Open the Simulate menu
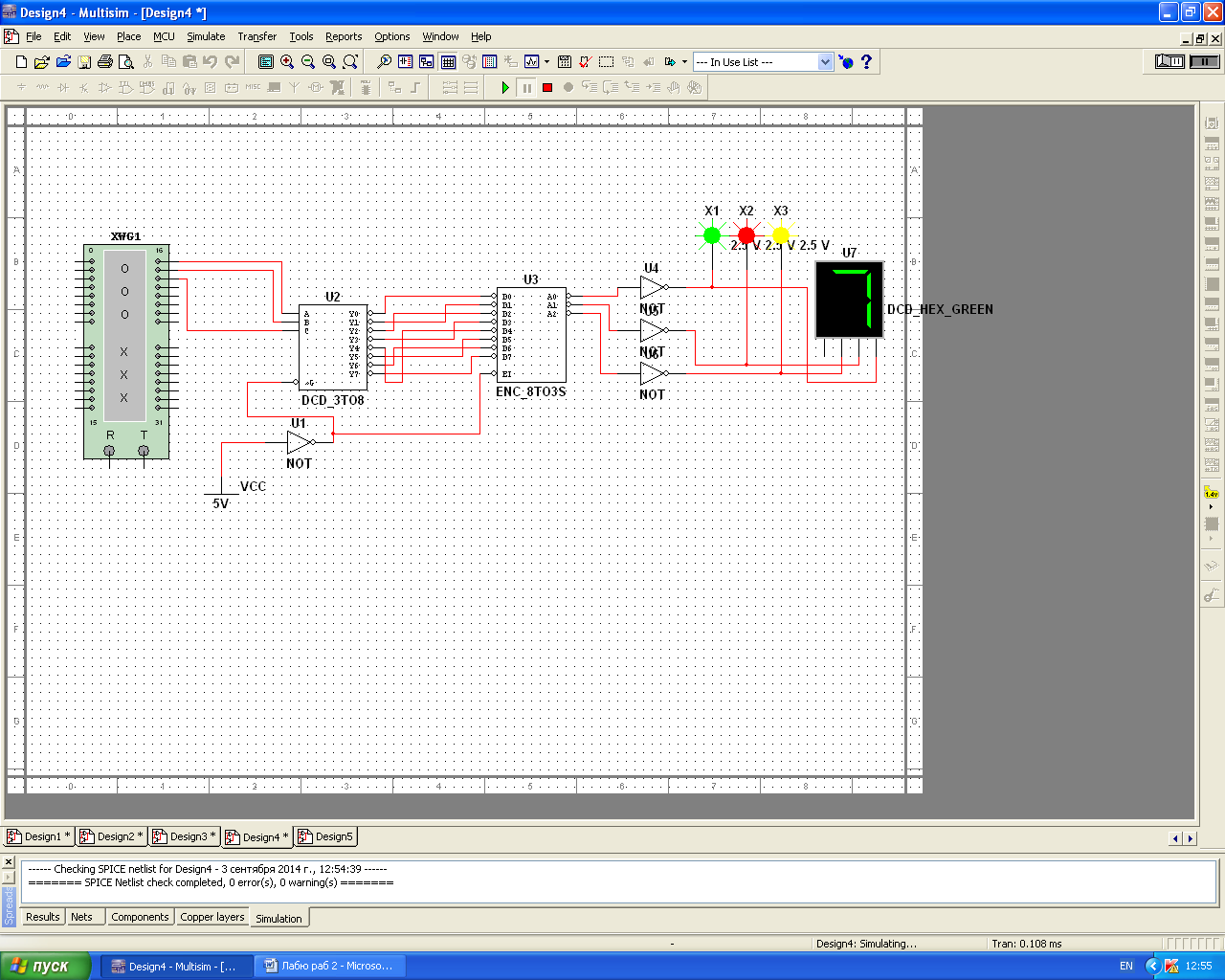Viewport: 1225px width, 980px height. [206, 36]
